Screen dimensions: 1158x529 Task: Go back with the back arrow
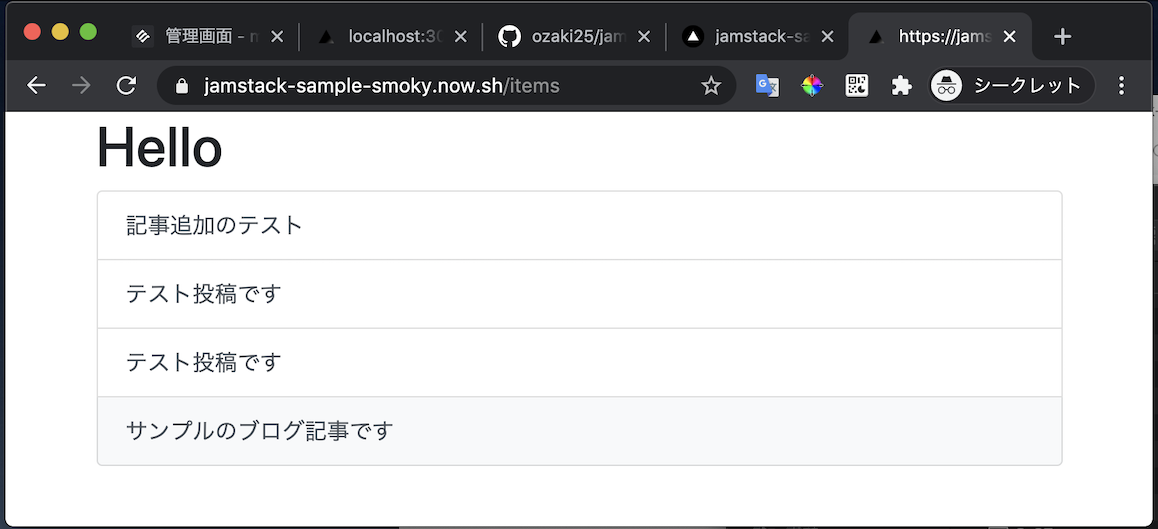(x=36, y=86)
